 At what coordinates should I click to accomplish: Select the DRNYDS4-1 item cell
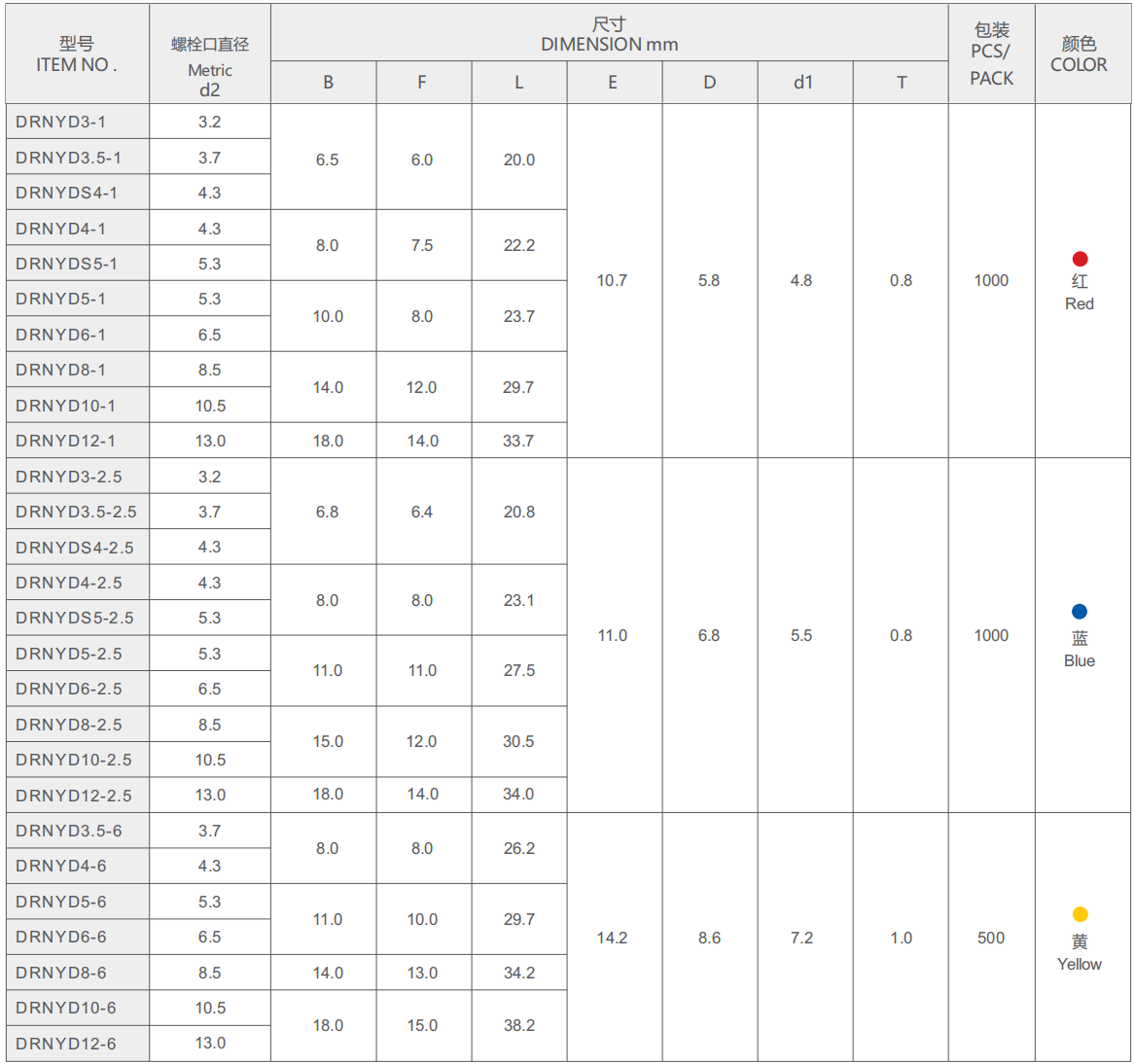66,193
